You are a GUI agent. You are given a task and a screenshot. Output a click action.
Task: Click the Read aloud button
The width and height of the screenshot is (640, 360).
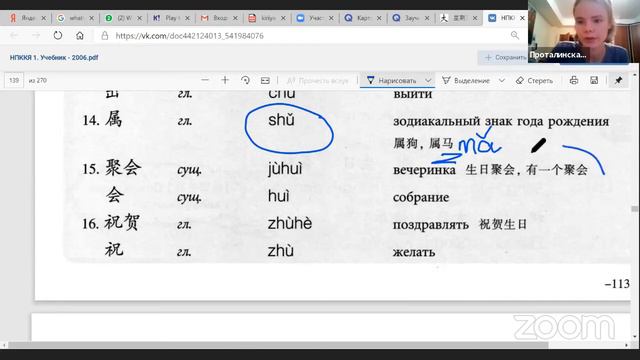[x=318, y=81]
